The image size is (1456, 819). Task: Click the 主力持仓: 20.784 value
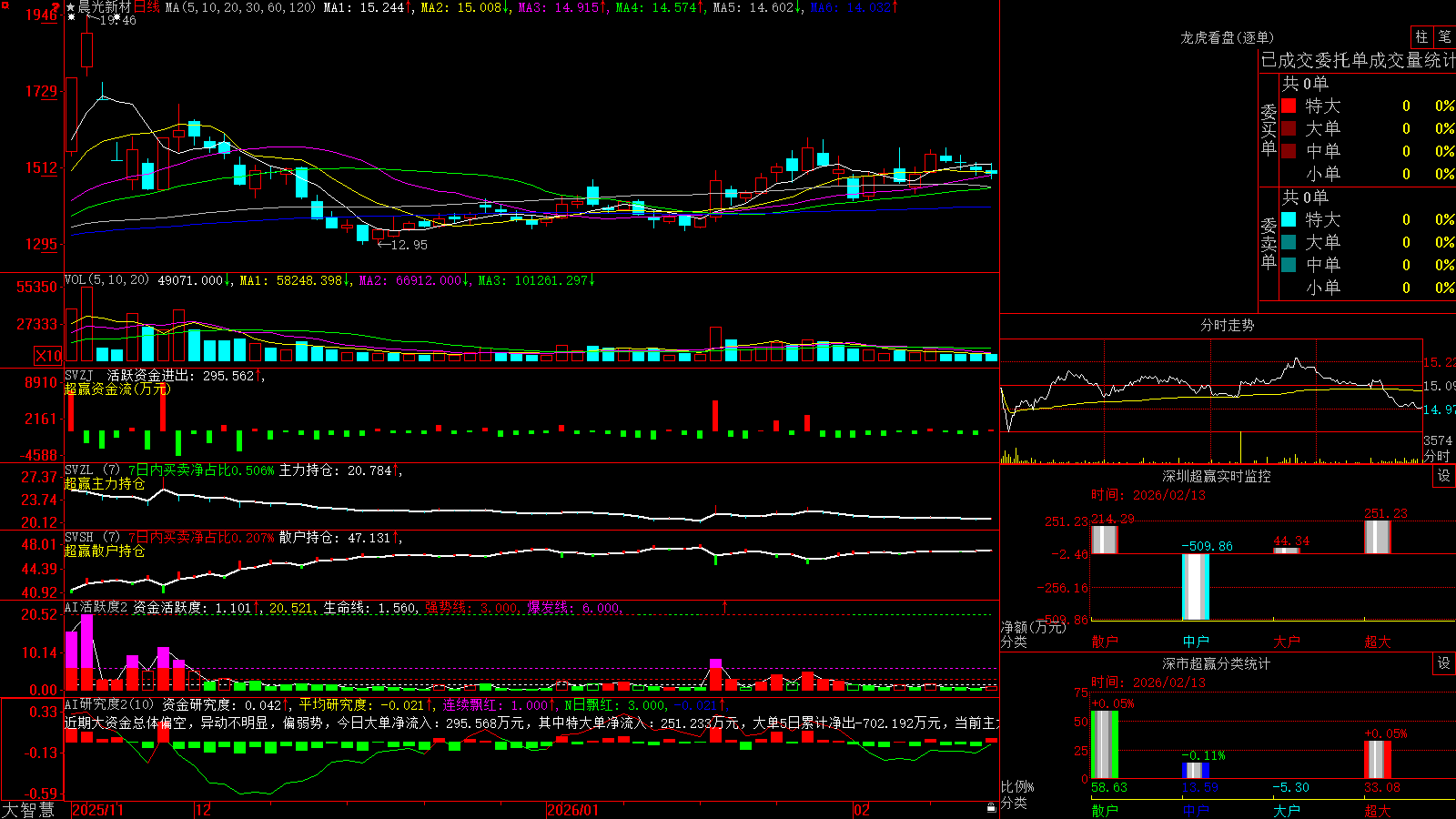[335, 470]
